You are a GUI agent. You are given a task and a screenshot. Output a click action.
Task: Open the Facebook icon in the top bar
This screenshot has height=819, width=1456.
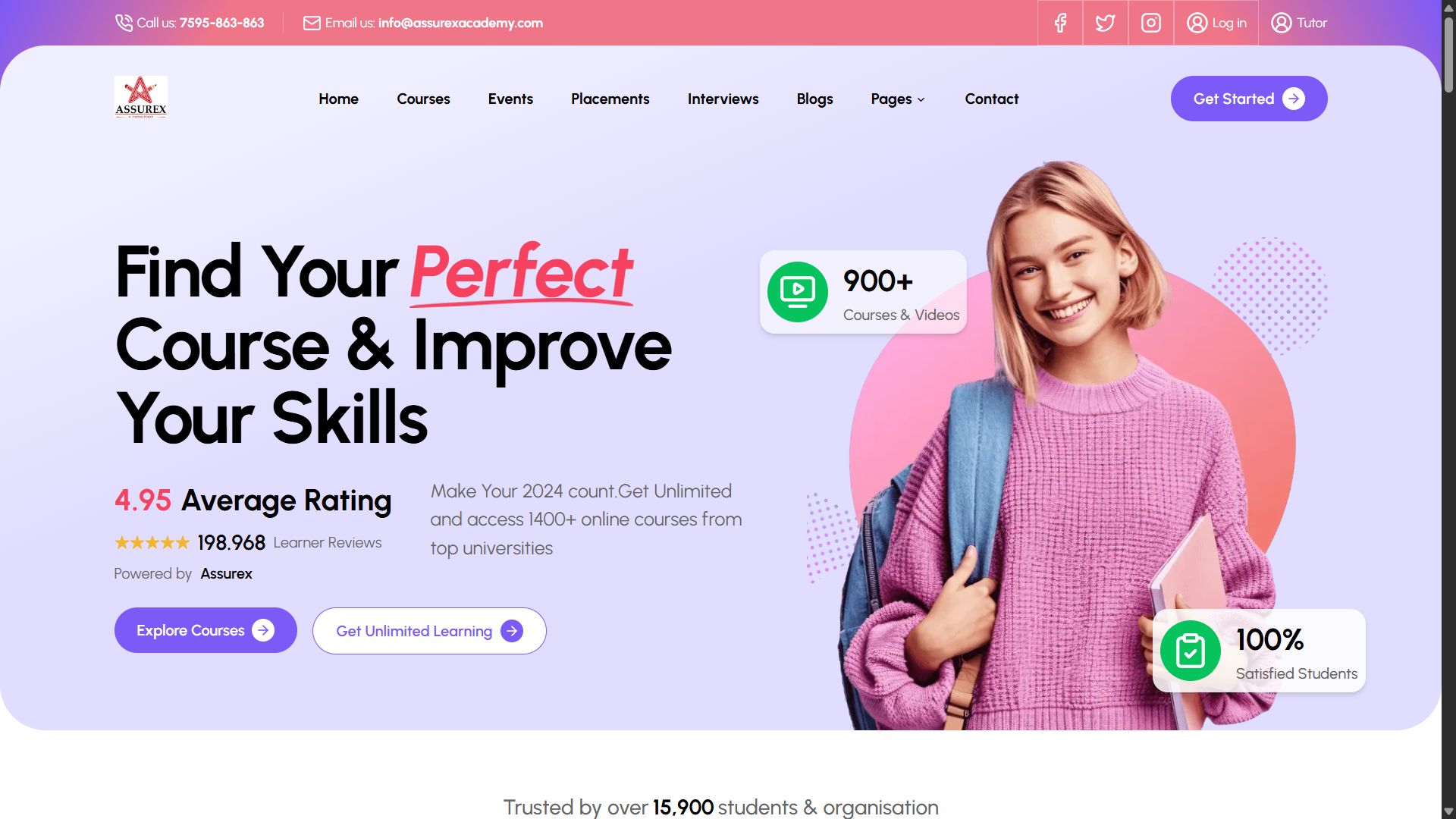point(1060,23)
